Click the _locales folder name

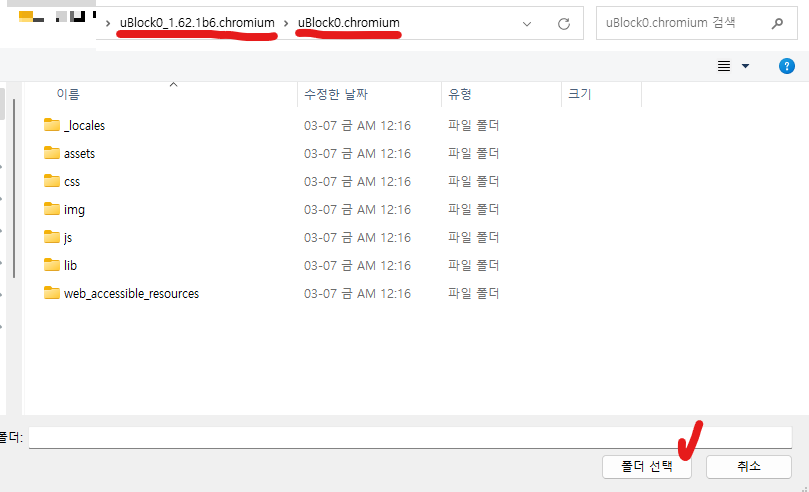pyautogui.click(x=84, y=125)
